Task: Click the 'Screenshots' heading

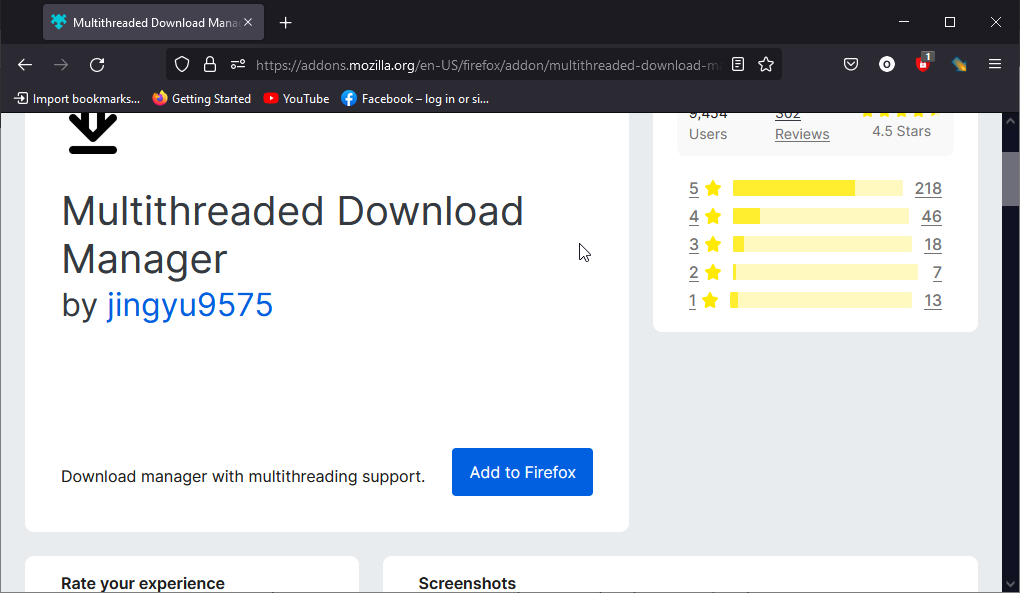Action: [467, 583]
